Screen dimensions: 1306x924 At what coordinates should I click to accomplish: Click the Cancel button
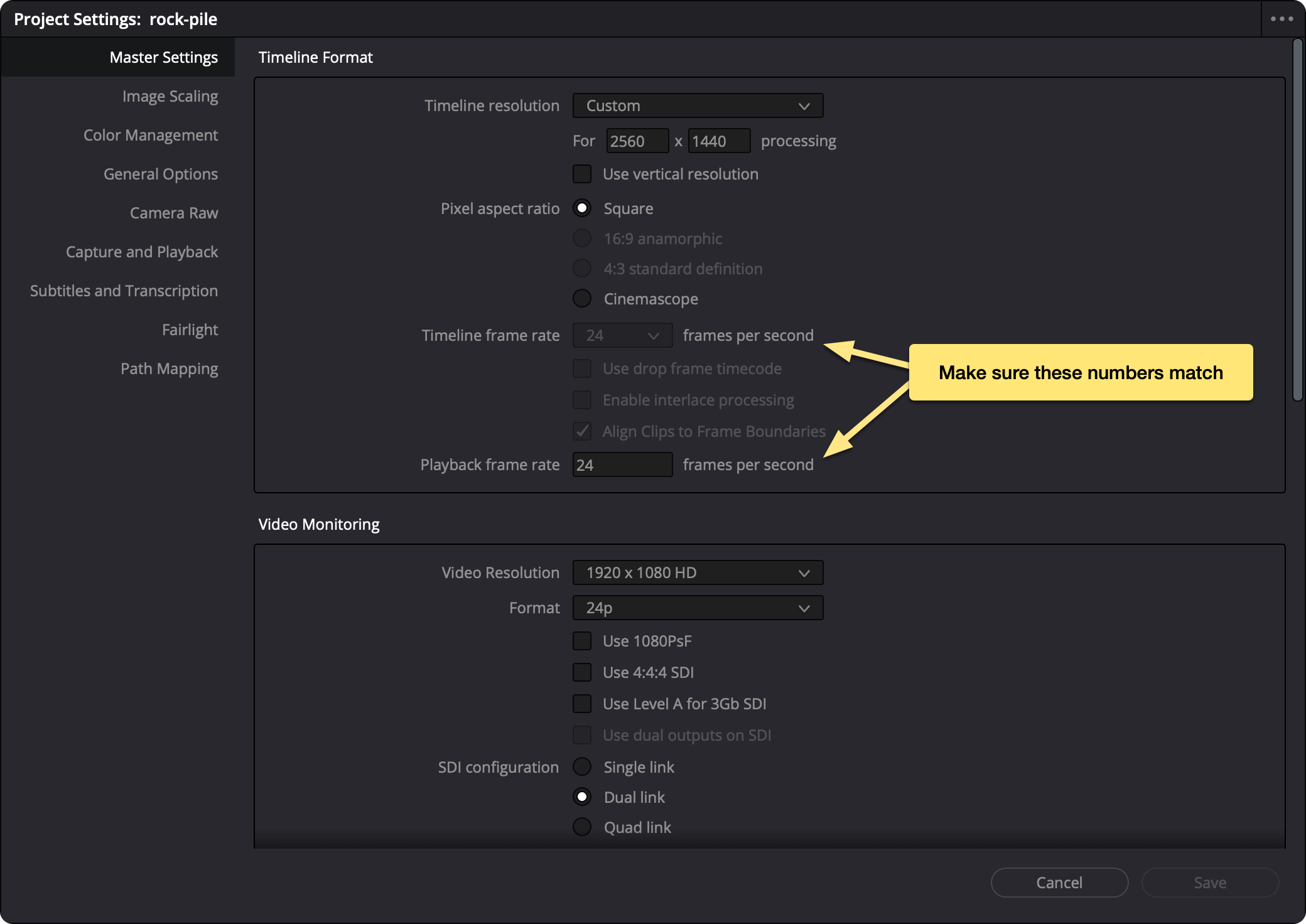(x=1059, y=883)
